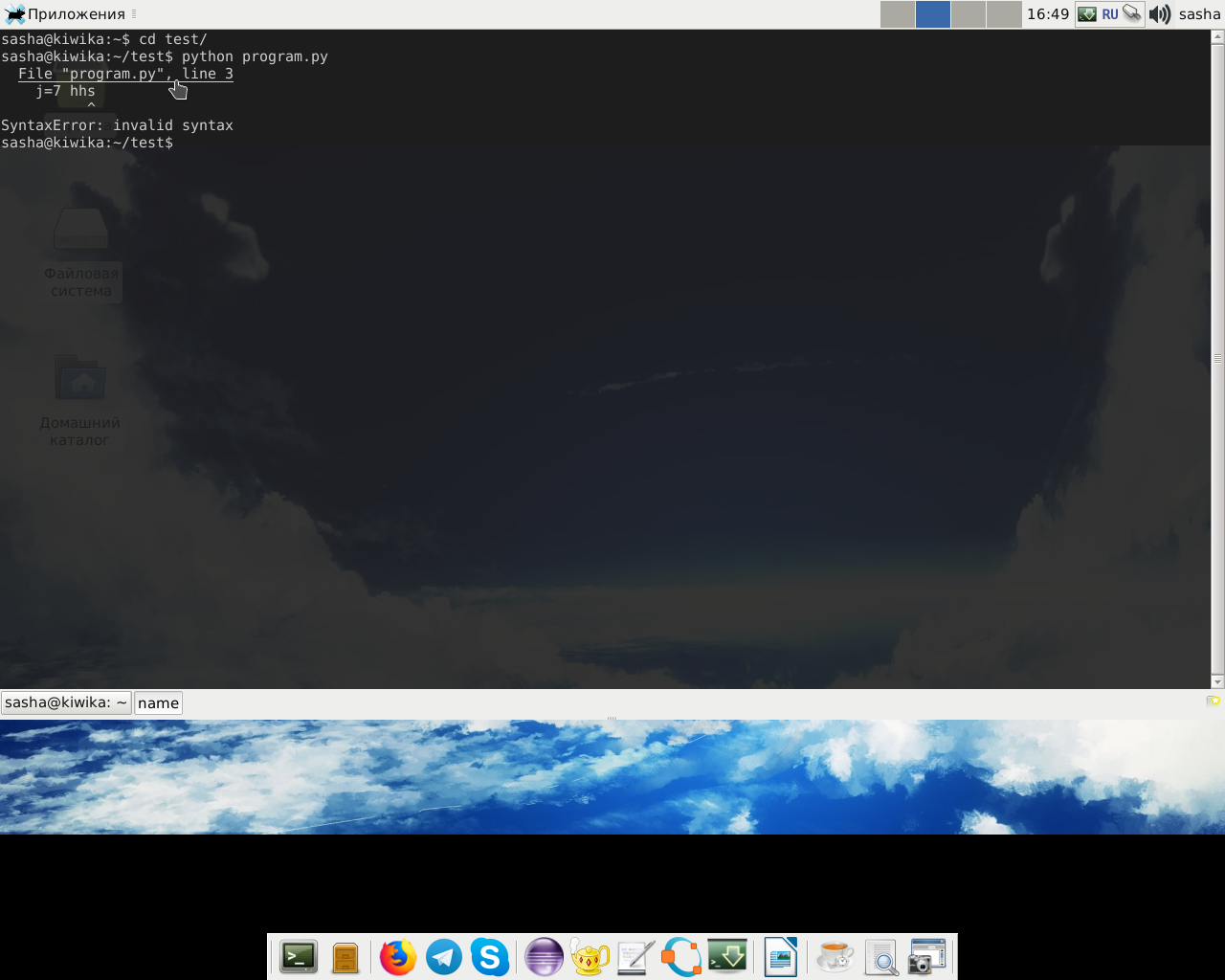Launch Eclipse IDE from the dock
Image resolution: width=1225 pixels, height=980 pixels.
pos(544,957)
